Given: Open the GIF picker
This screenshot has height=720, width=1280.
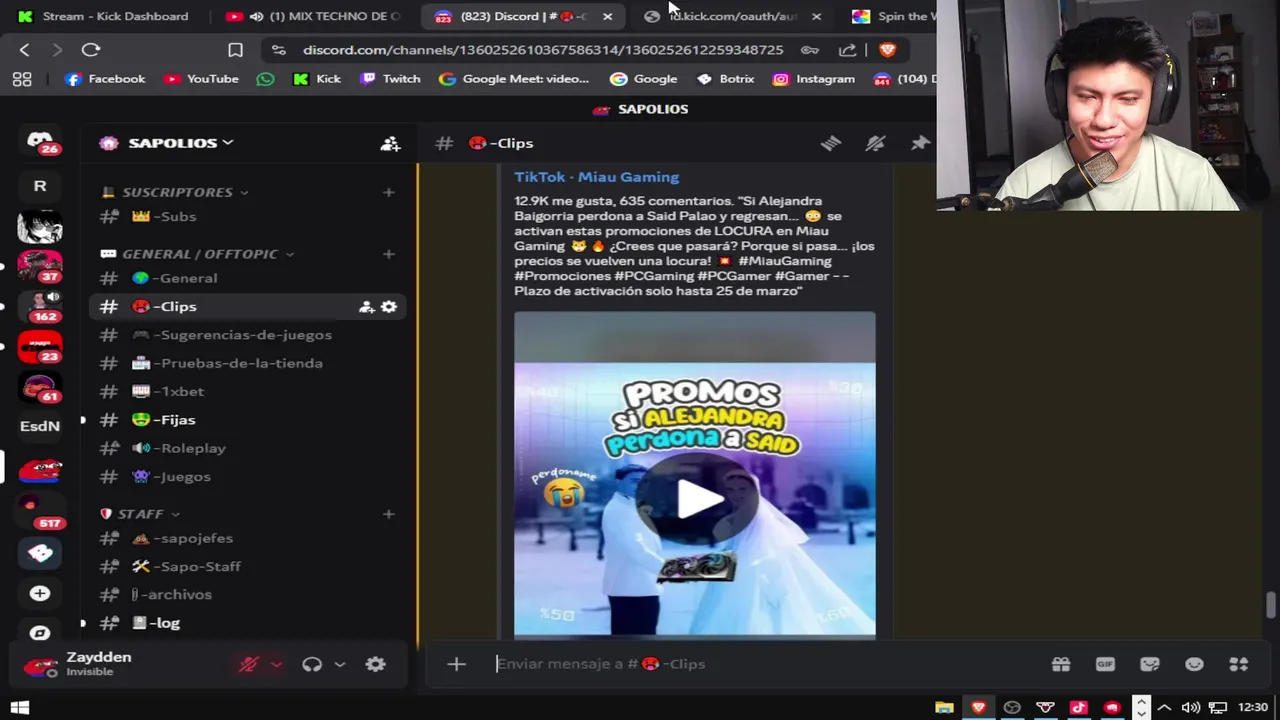Looking at the screenshot, I should coord(1105,664).
